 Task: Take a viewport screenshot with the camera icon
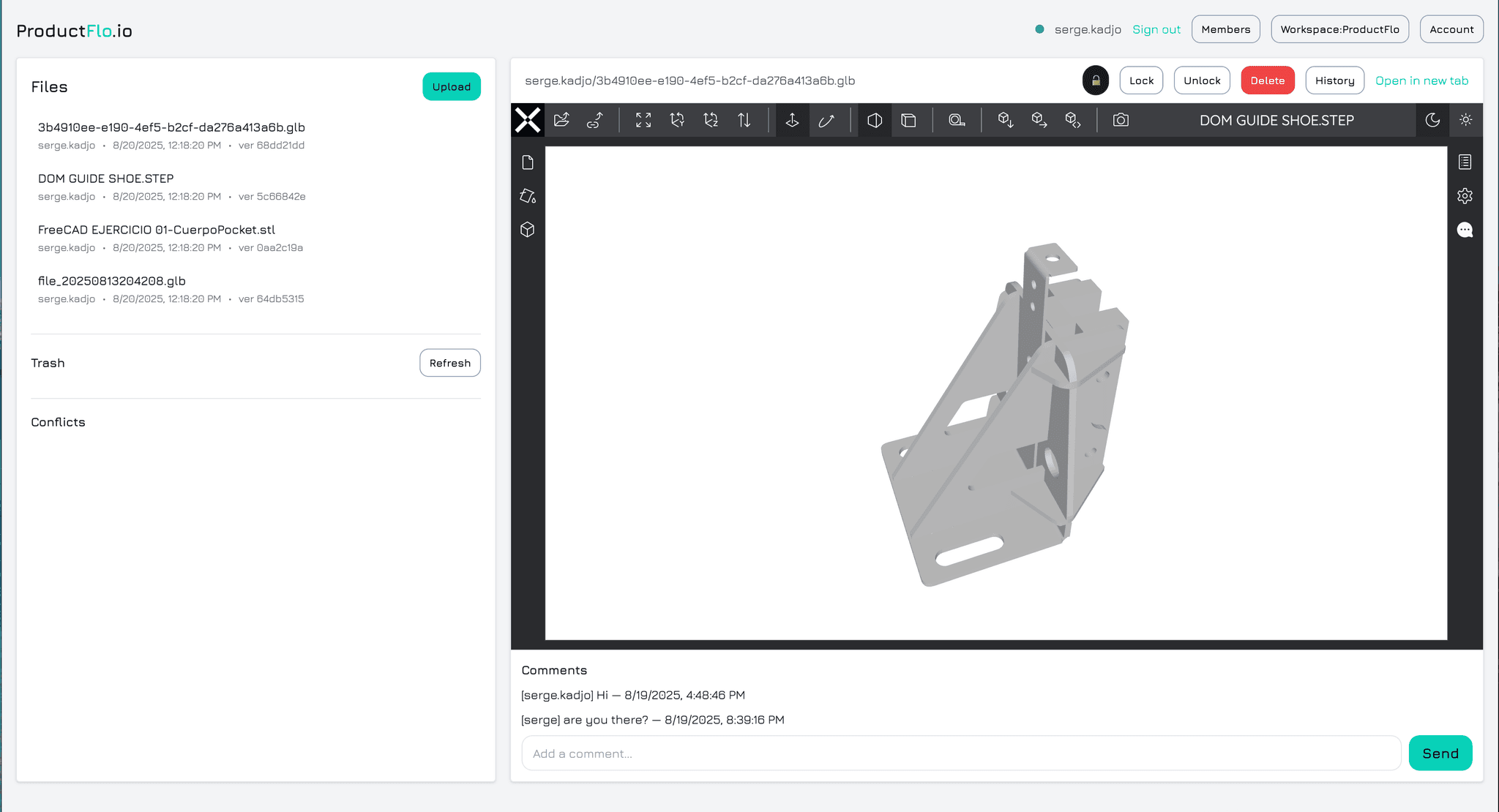pyautogui.click(x=1121, y=120)
